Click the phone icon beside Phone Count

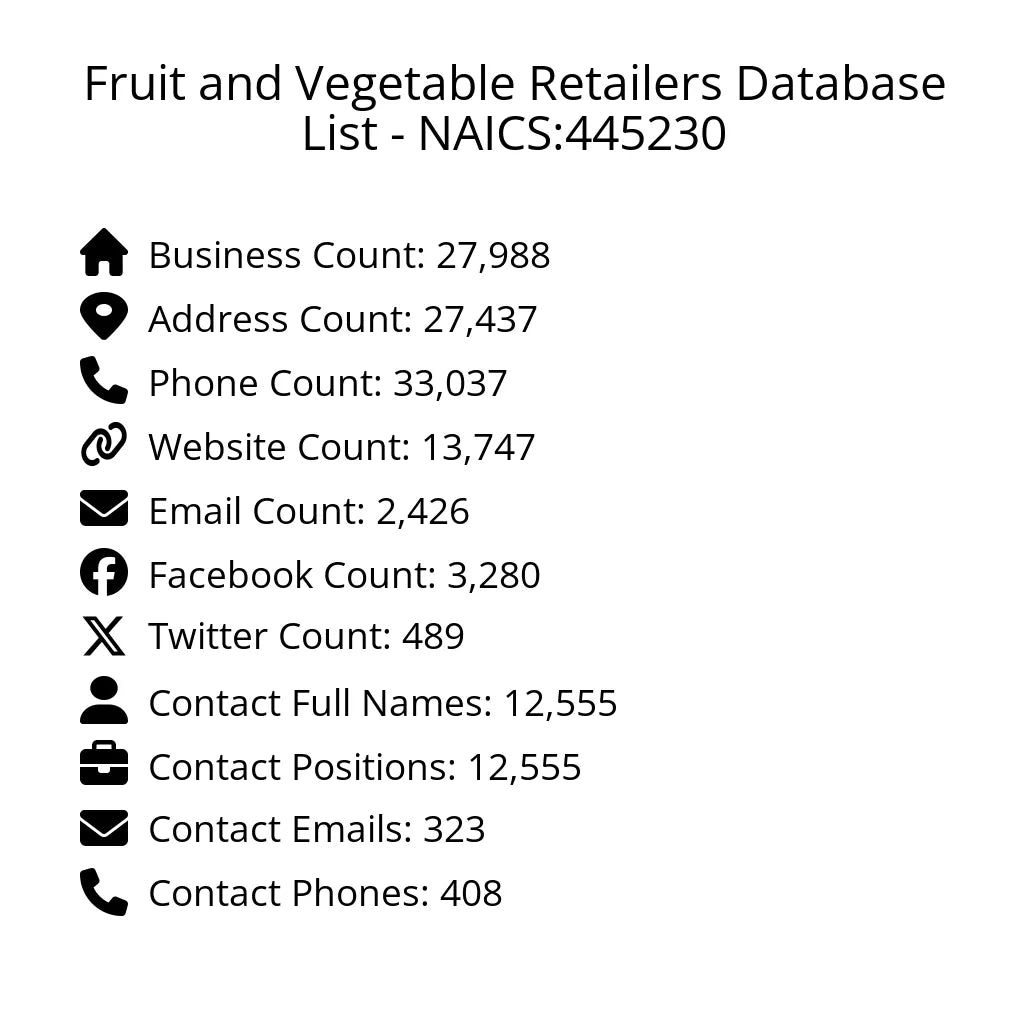104,381
